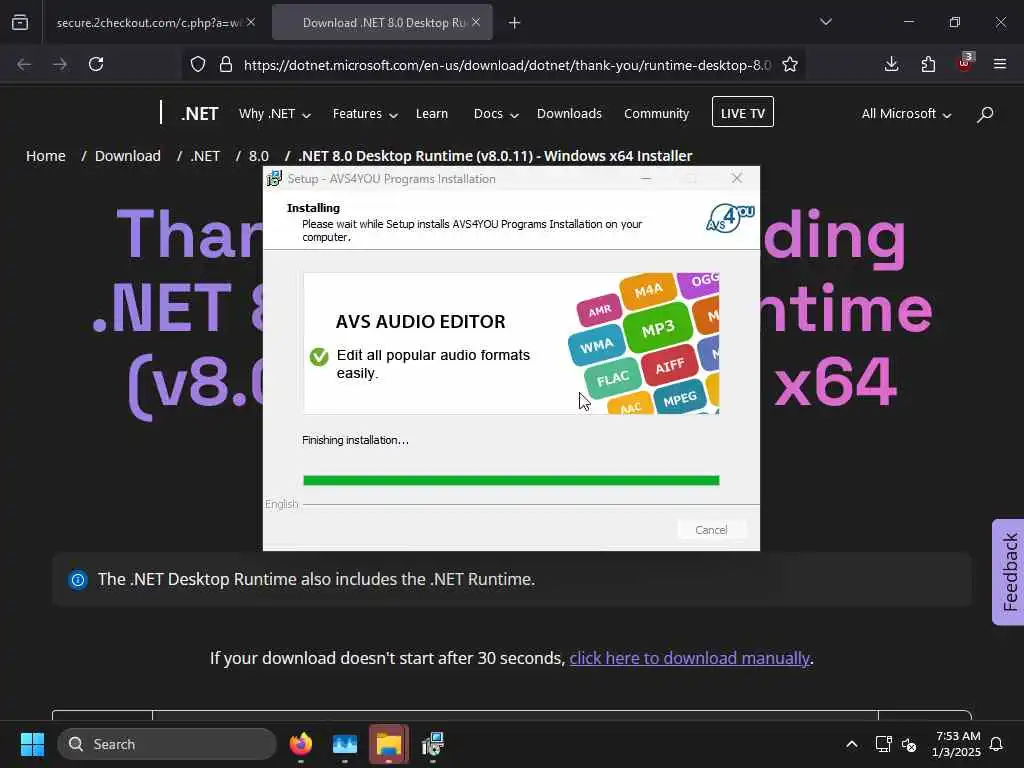This screenshot has width=1024, height=768.
Task: Close the AVS4YOU setup window
Action: point(737,178)
